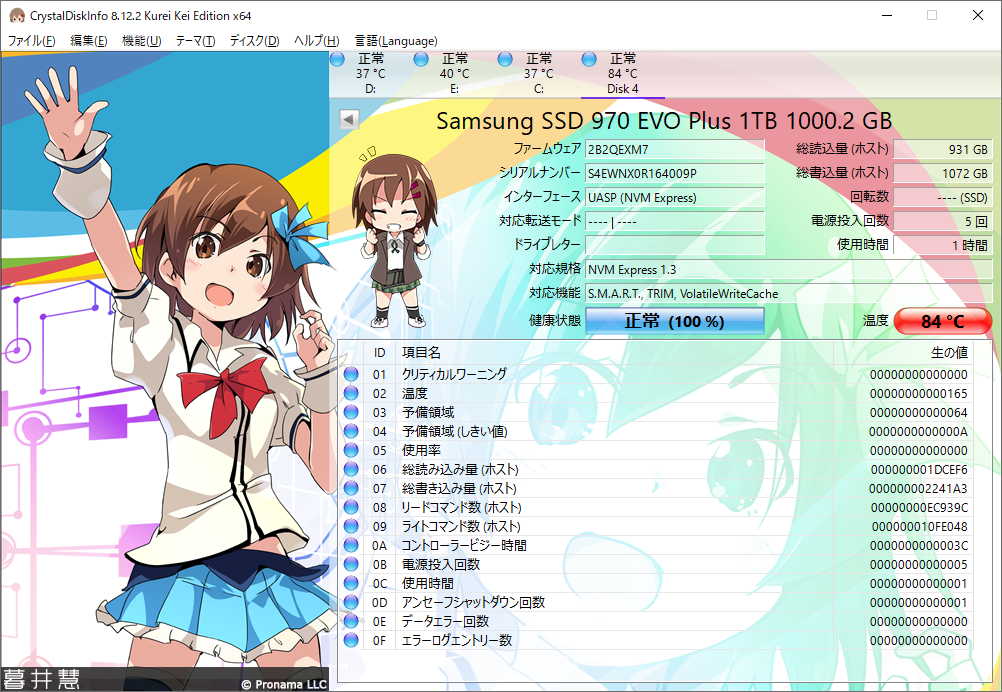
Task: Open the ディスク menu
Action: pos(254,41)
